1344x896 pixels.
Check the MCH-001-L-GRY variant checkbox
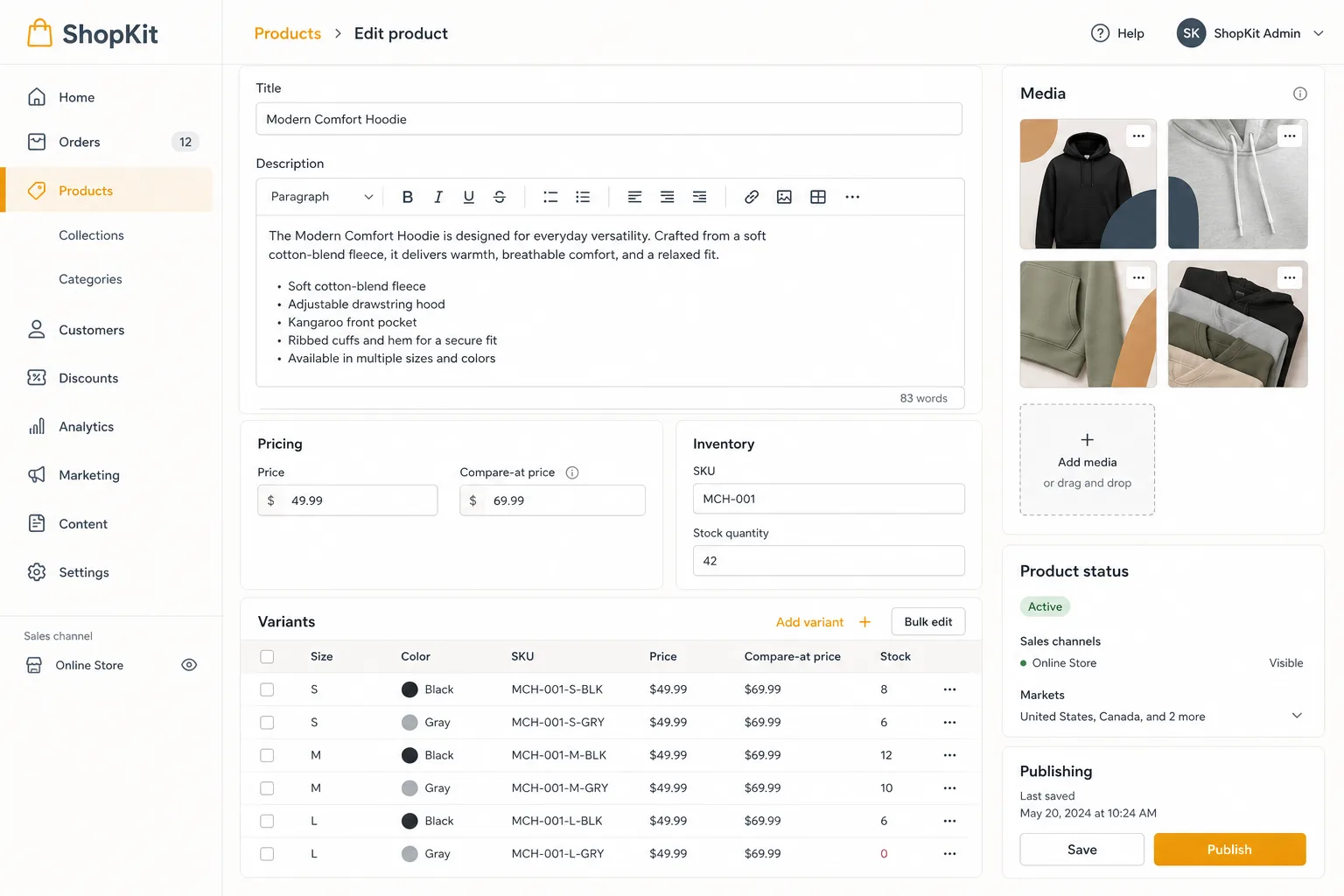(267, 854)
